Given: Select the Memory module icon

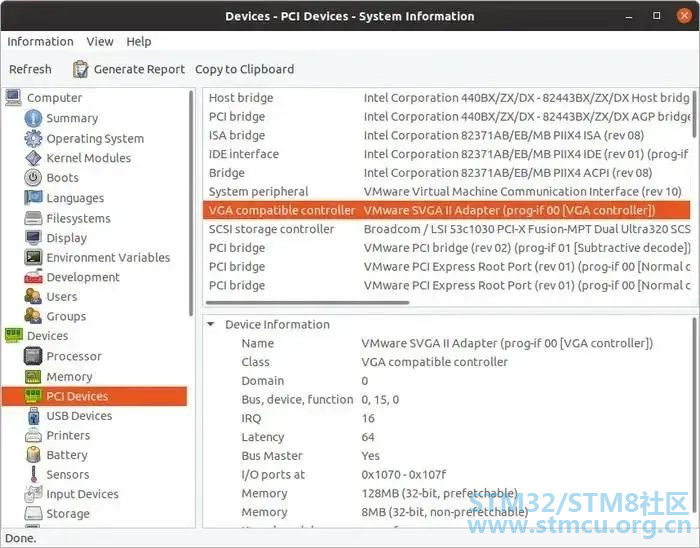Looking at the screenshot, I should tap(33, 377).
